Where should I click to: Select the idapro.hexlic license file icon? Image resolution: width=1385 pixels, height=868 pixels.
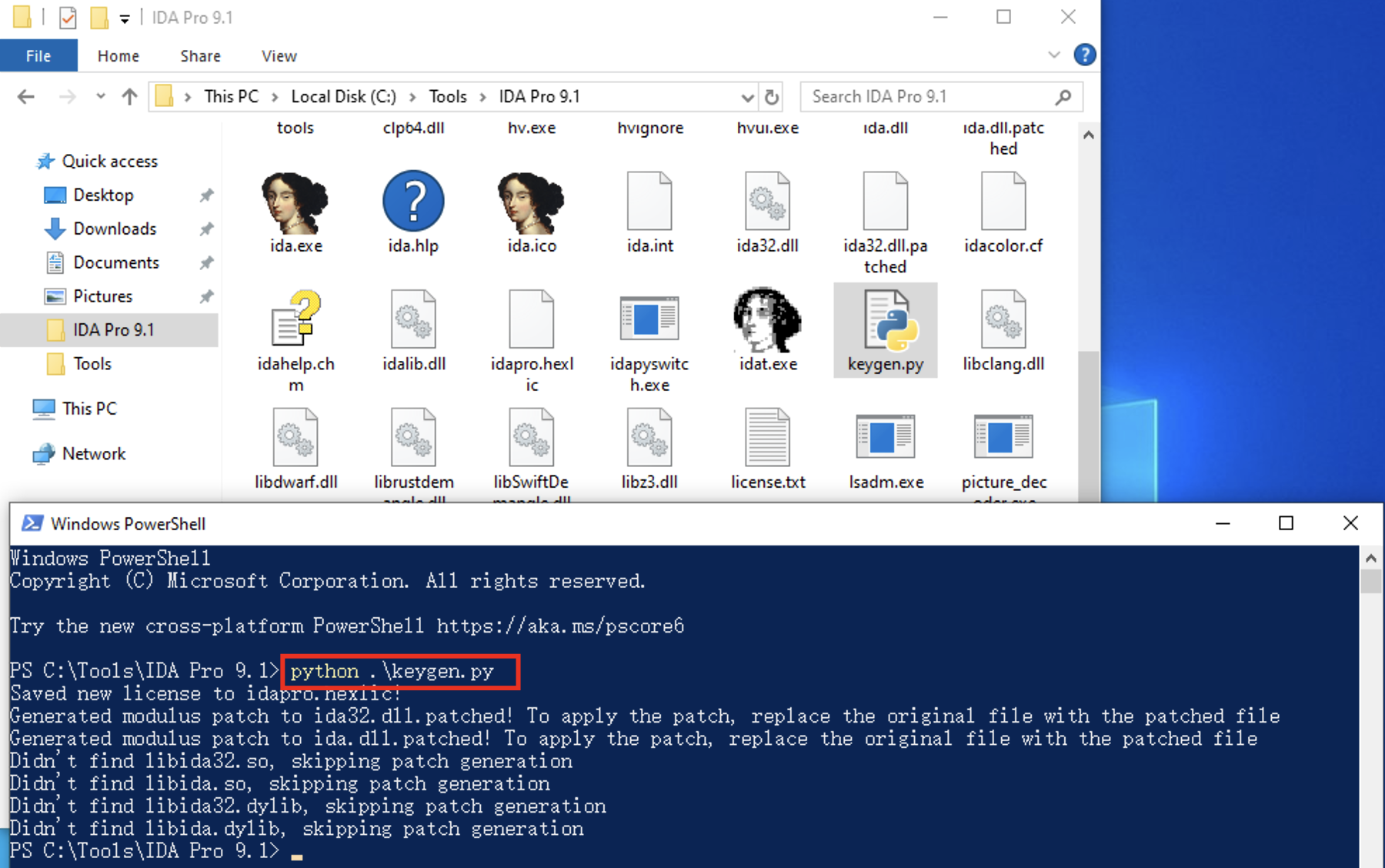[531, 319]
